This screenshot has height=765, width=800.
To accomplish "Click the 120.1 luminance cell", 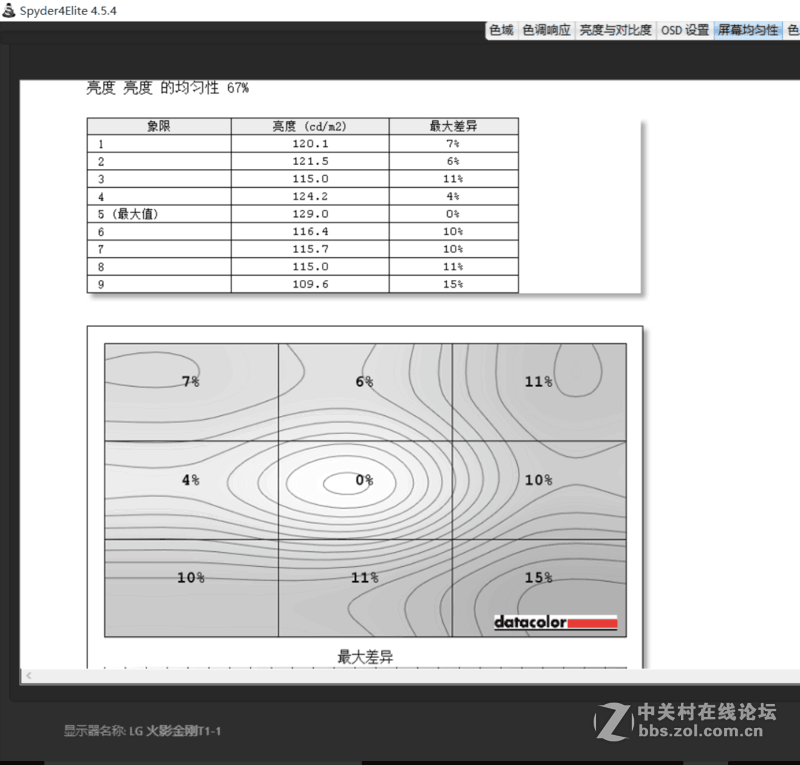I will 310,143.
